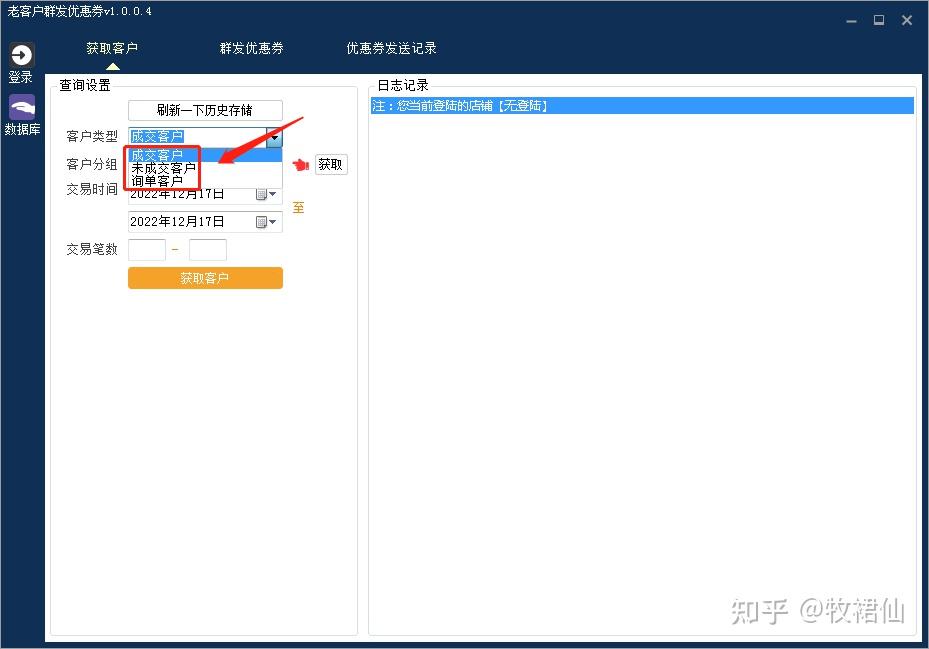The image size is (929, 649).
Task: Minimize the application window
Action: pos(851,21)
